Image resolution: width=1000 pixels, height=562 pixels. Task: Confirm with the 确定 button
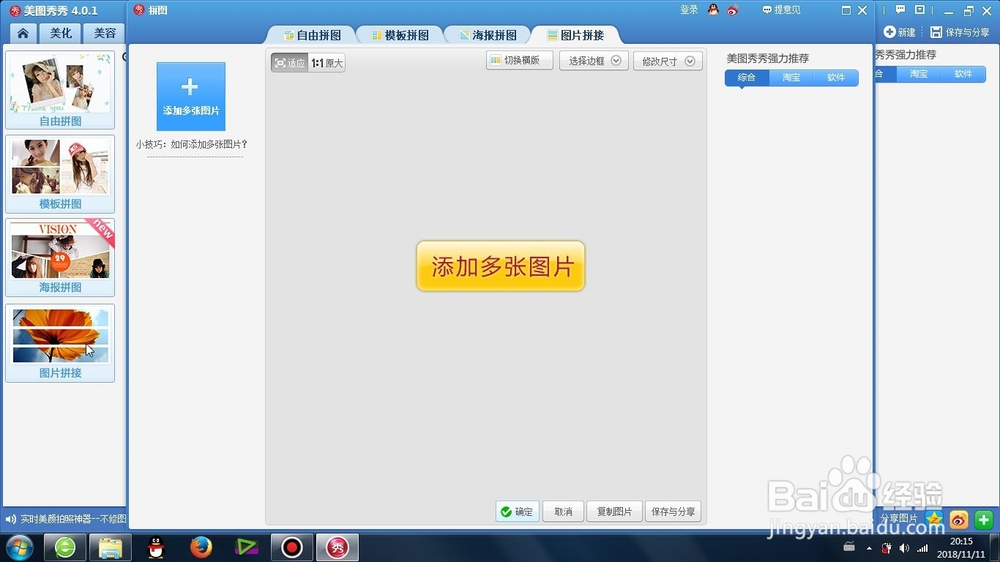[x=517, y=512]
